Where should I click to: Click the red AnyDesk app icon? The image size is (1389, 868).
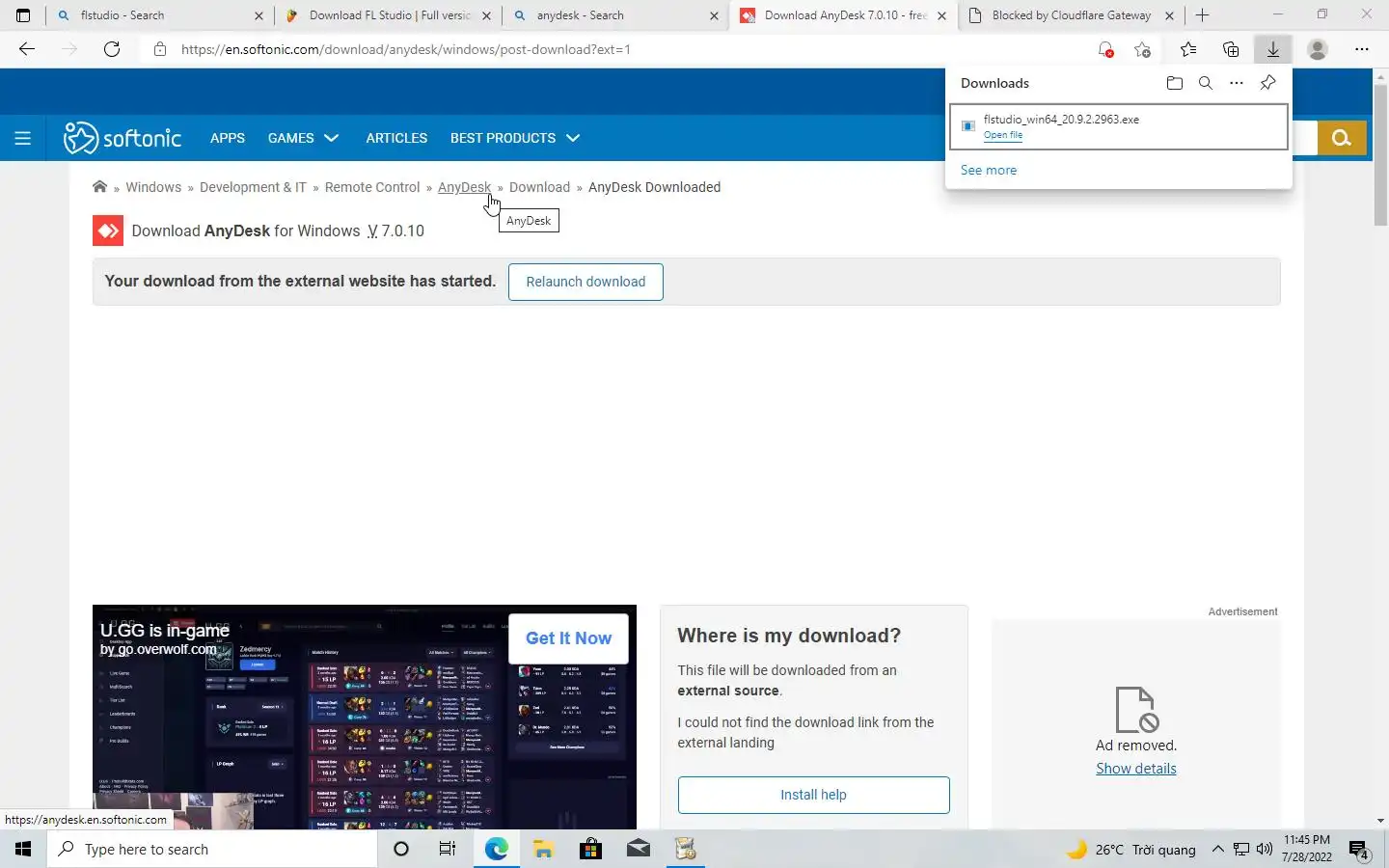[108, 231]
